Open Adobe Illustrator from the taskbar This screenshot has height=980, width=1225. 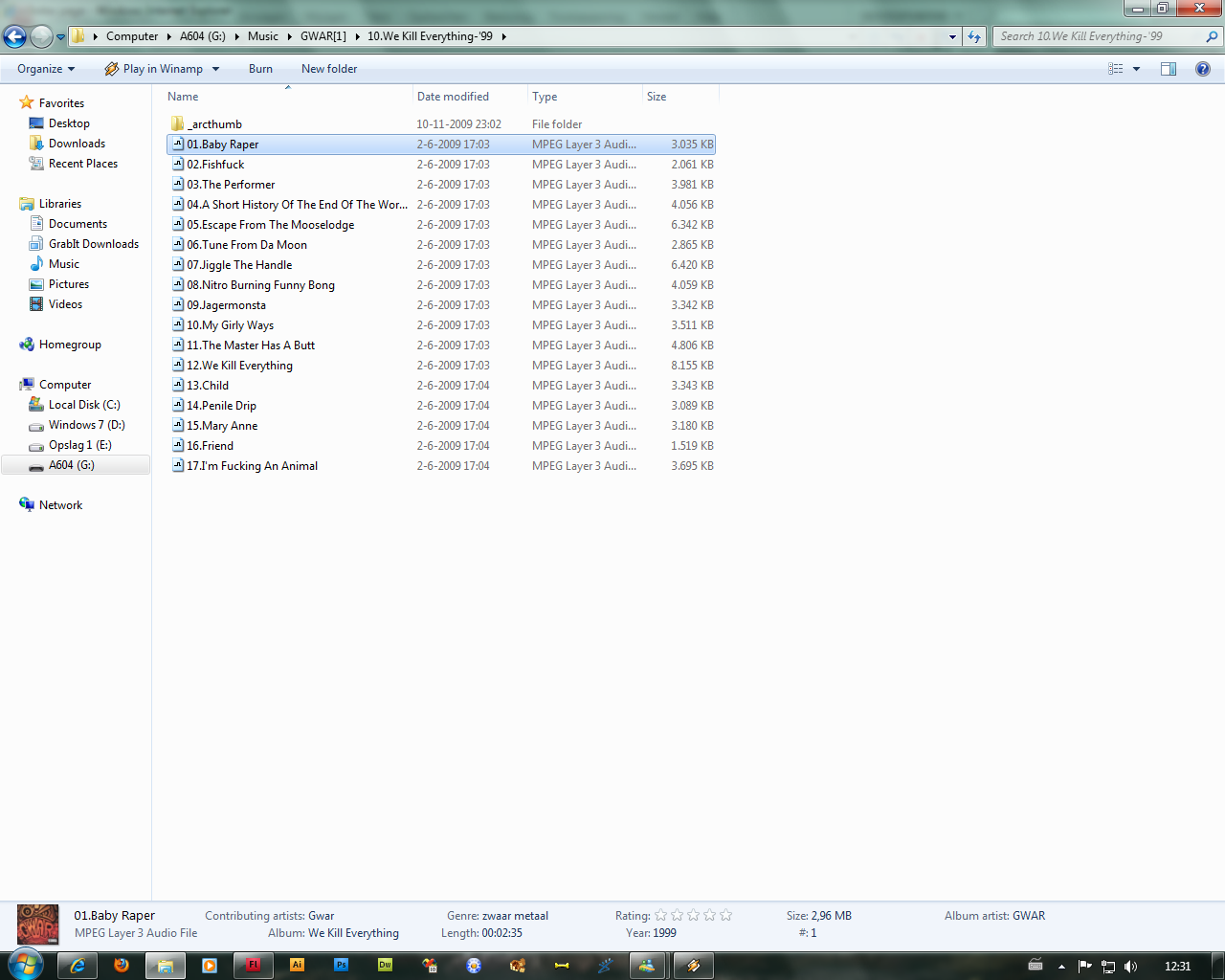click(298, 966)
